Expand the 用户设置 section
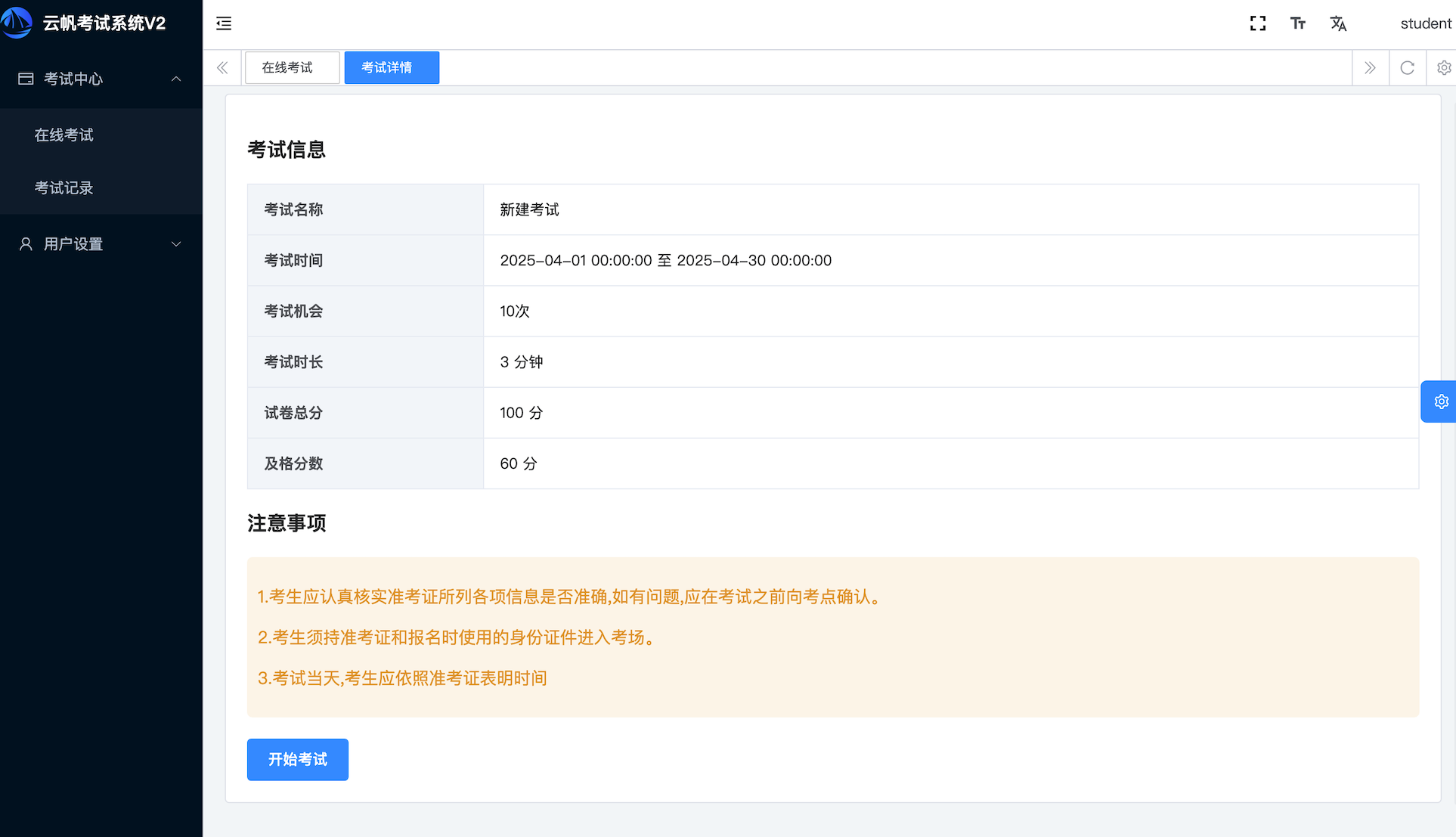The image size is (1456, 837). [x=101, y=243]
